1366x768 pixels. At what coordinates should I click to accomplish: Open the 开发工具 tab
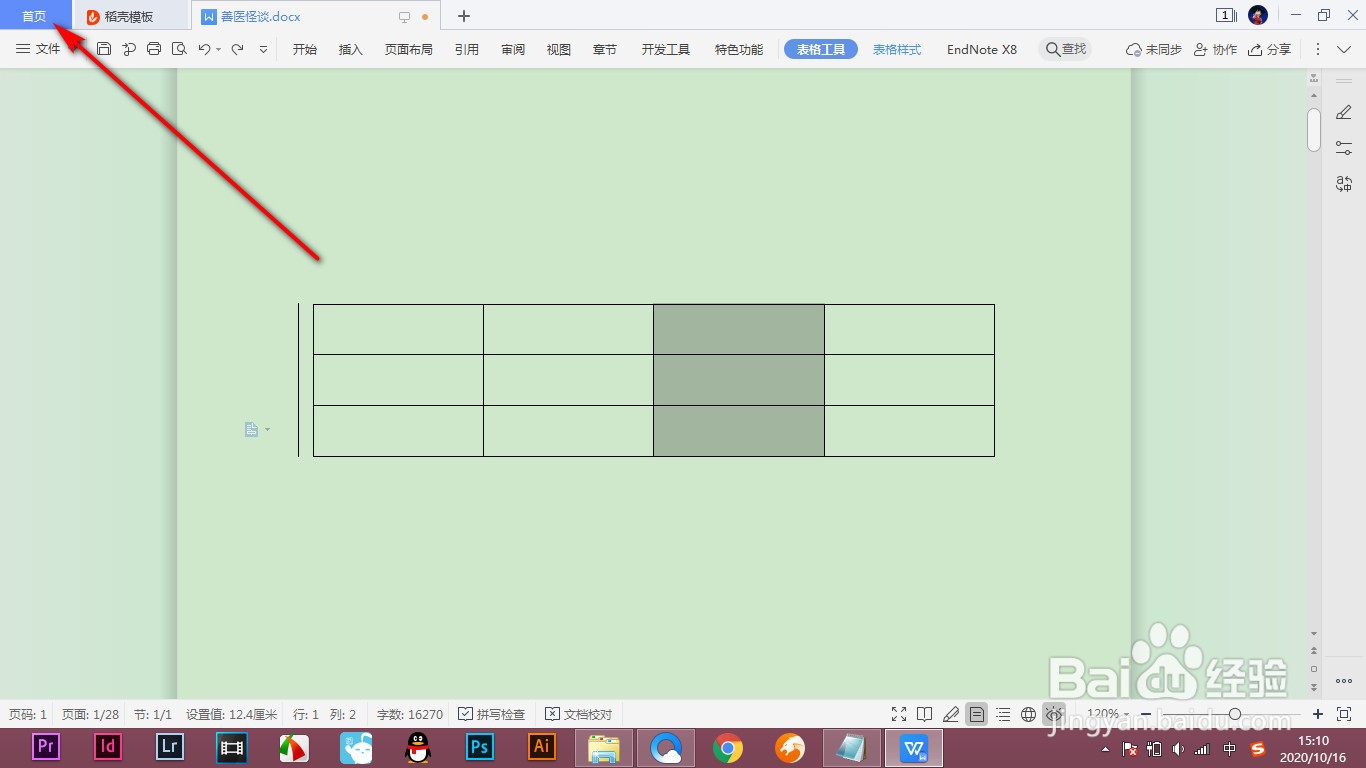tap(666, 49)
